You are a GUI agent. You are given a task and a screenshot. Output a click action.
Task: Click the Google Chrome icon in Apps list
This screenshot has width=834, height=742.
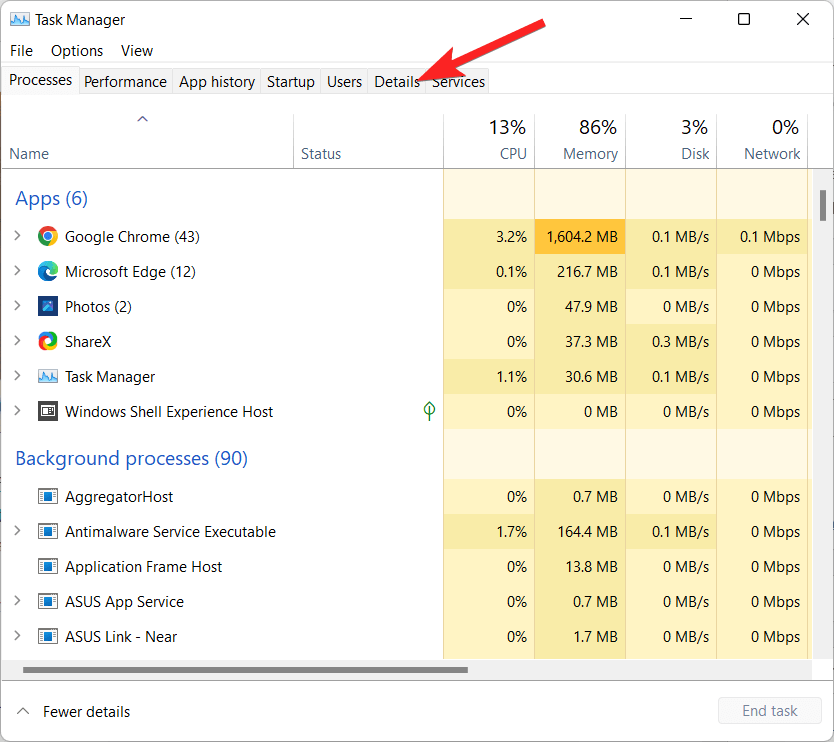(47, 236)
